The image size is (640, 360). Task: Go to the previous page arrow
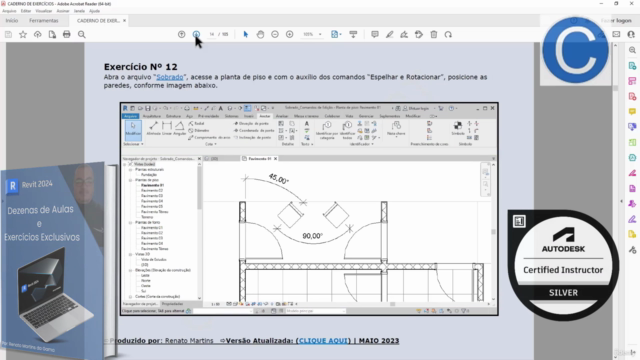[x=182, y=35]
